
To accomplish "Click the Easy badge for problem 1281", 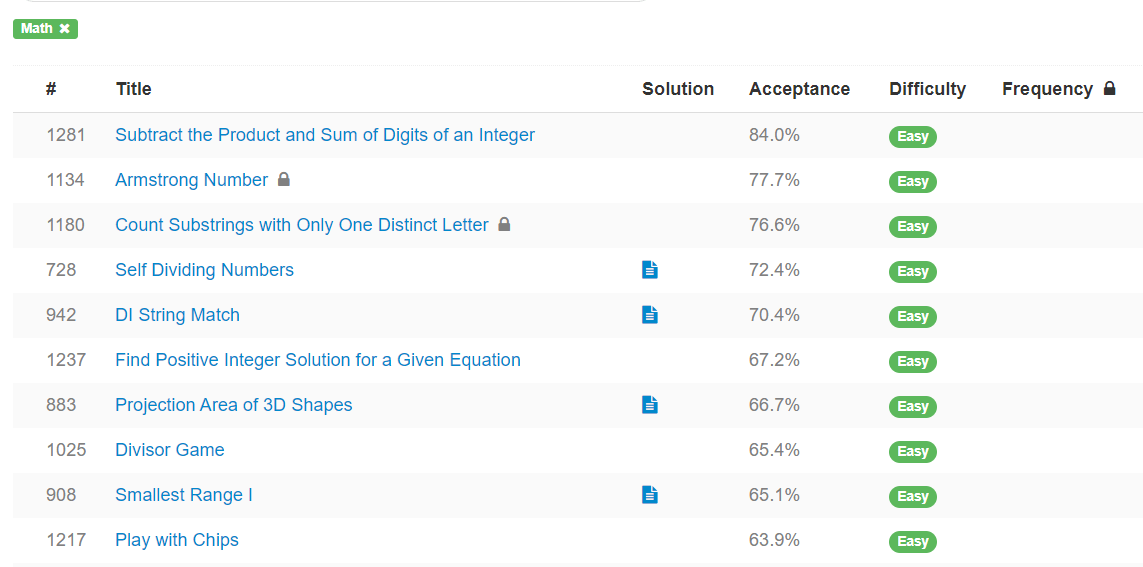I will point(913,136).
